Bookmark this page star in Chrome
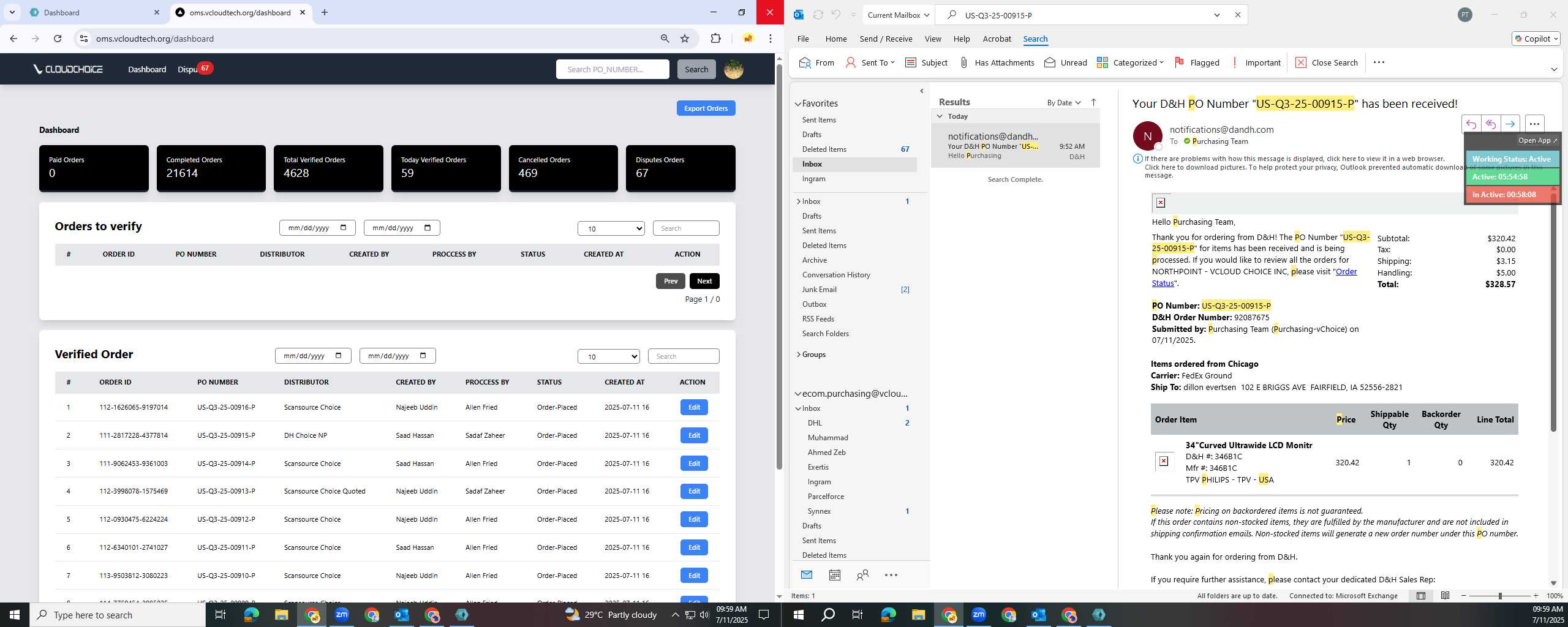1568x627 pixels. tap(685, 39)
